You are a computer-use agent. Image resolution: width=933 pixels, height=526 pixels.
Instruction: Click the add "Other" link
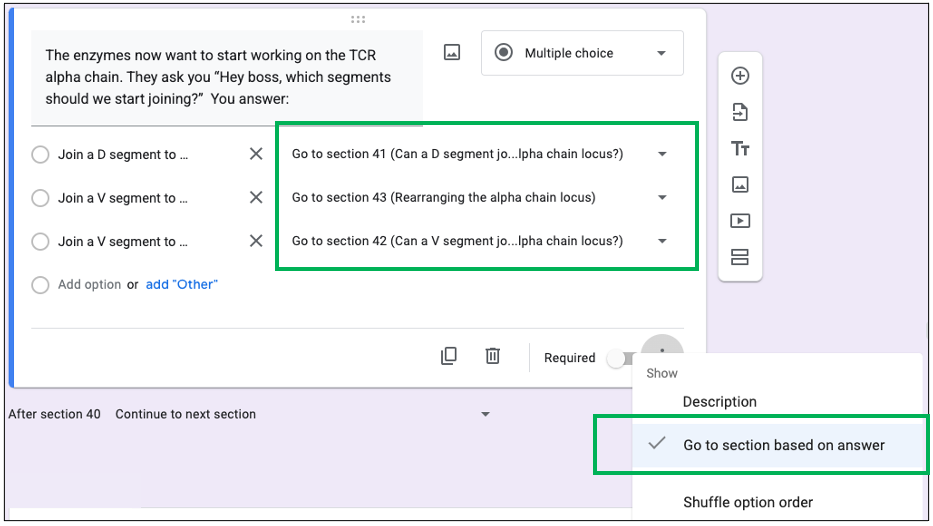181,284
